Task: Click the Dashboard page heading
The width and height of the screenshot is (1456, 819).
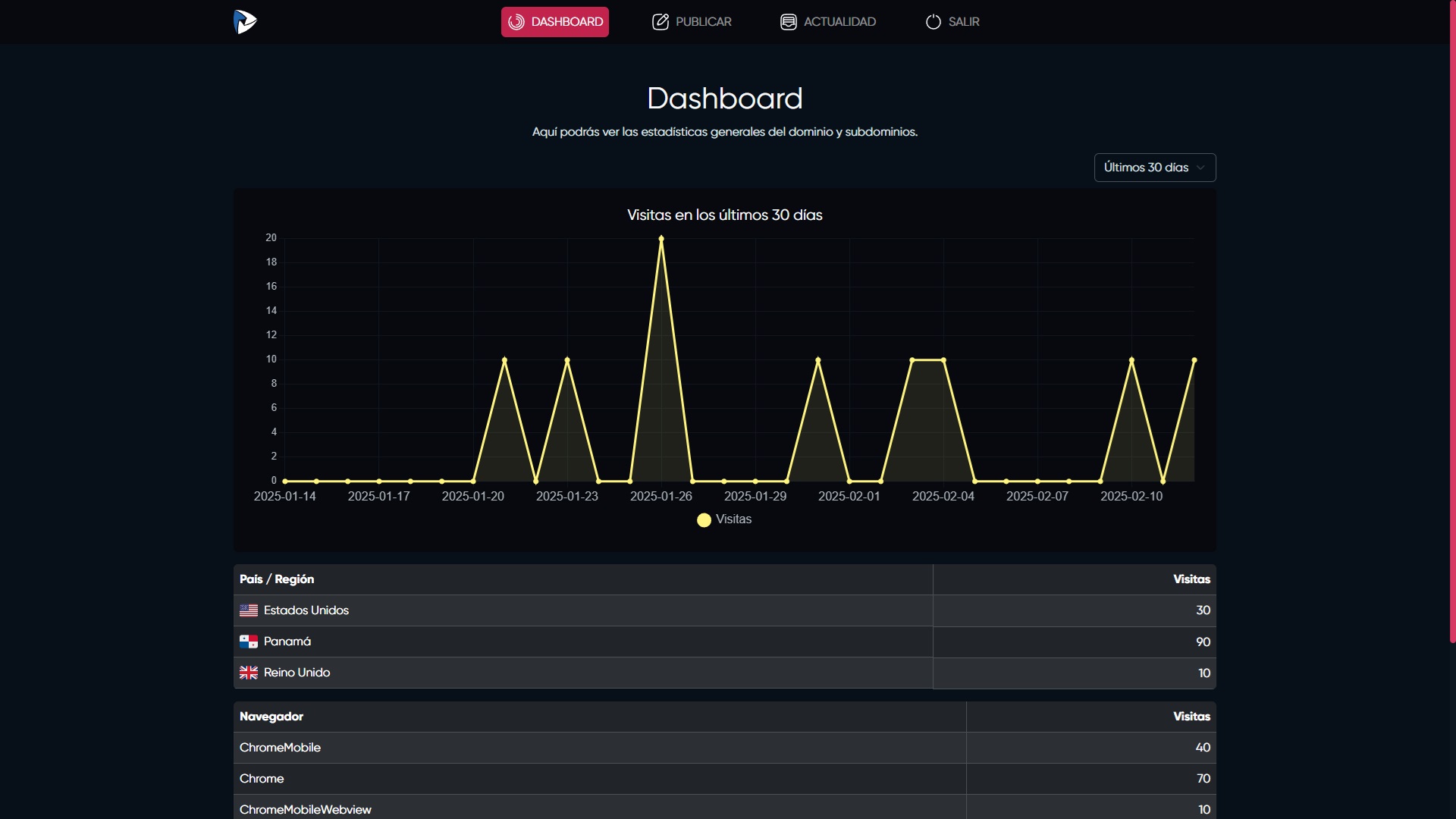Action: click(725, 99)
